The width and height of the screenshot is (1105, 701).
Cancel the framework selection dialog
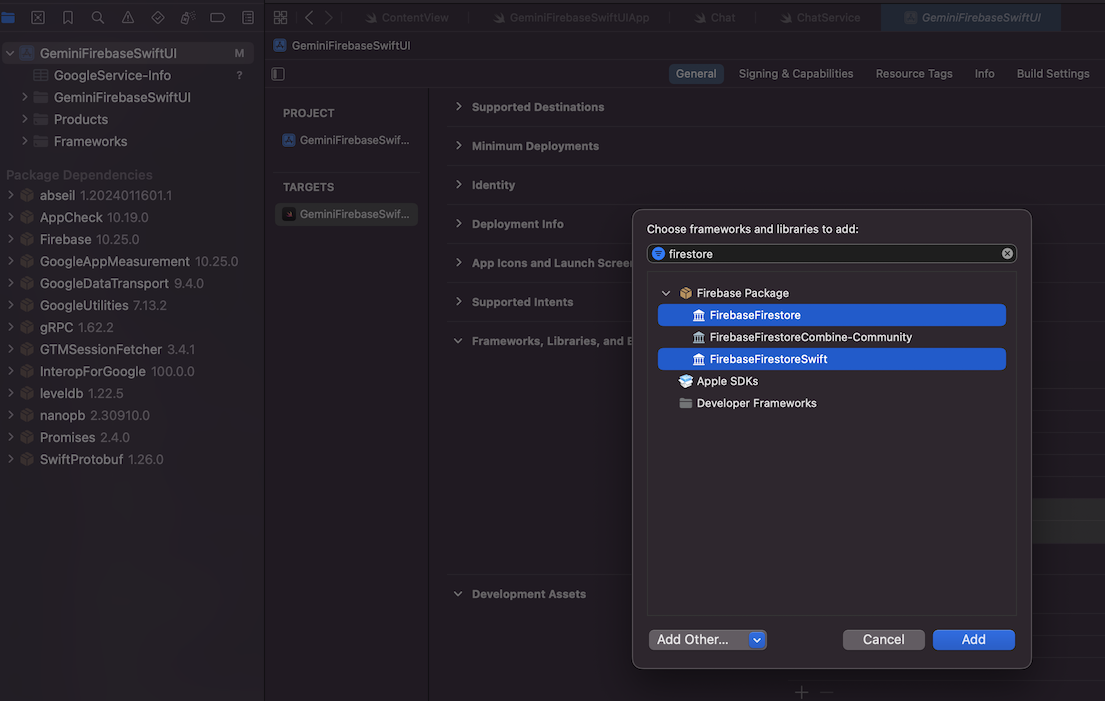(883, 640)
